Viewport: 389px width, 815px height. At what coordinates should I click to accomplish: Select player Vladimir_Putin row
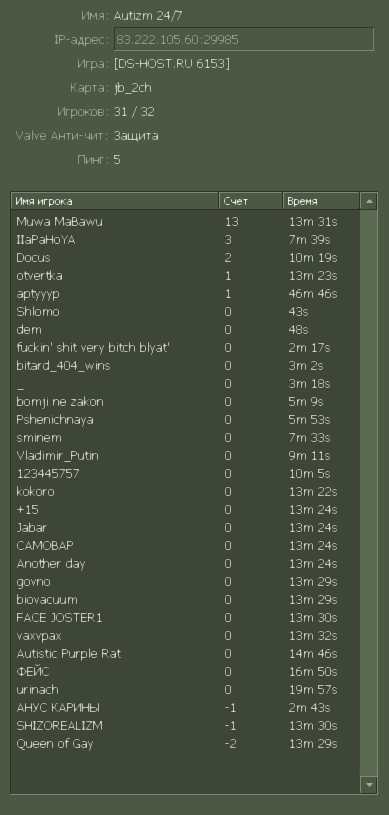tap(185, 456)
